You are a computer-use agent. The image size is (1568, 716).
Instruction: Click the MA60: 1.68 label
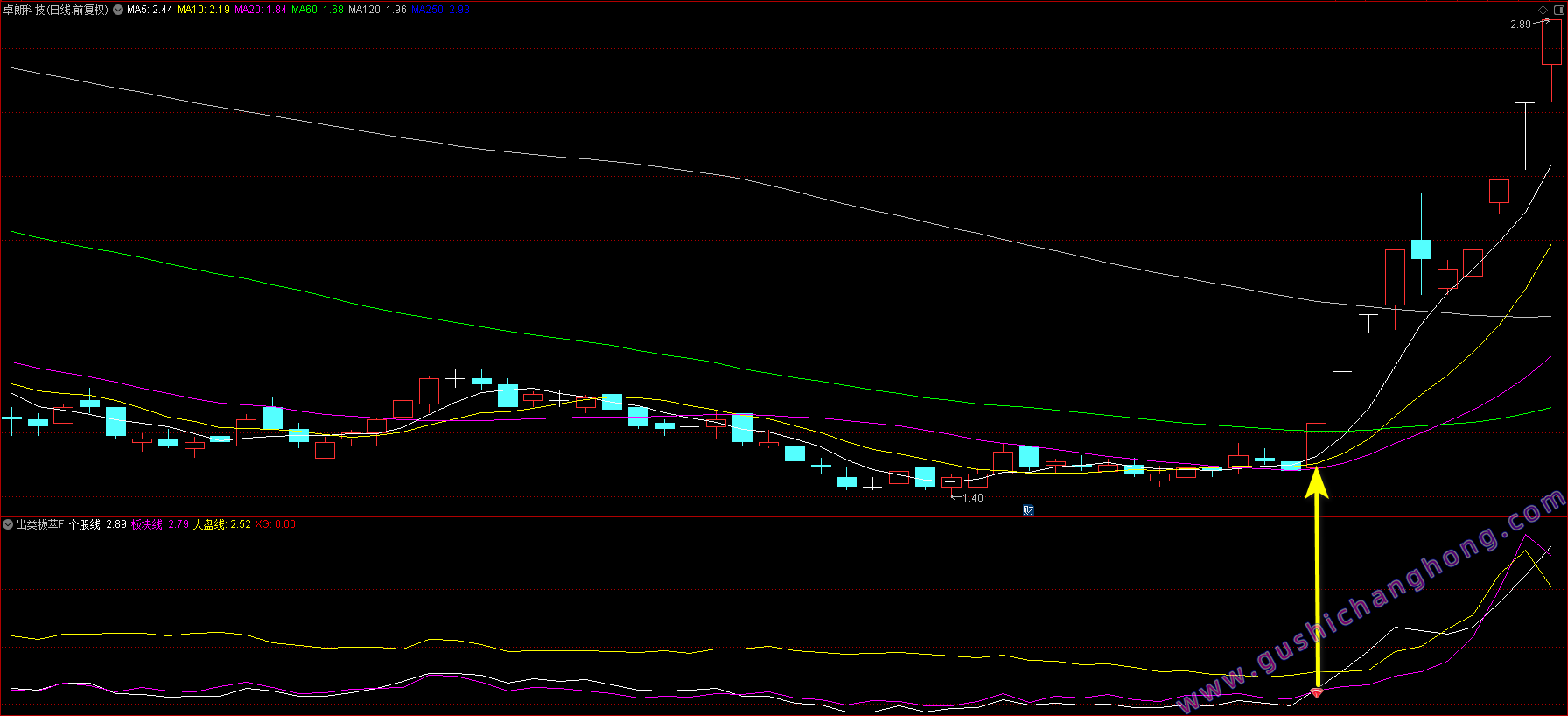[318, 10]
